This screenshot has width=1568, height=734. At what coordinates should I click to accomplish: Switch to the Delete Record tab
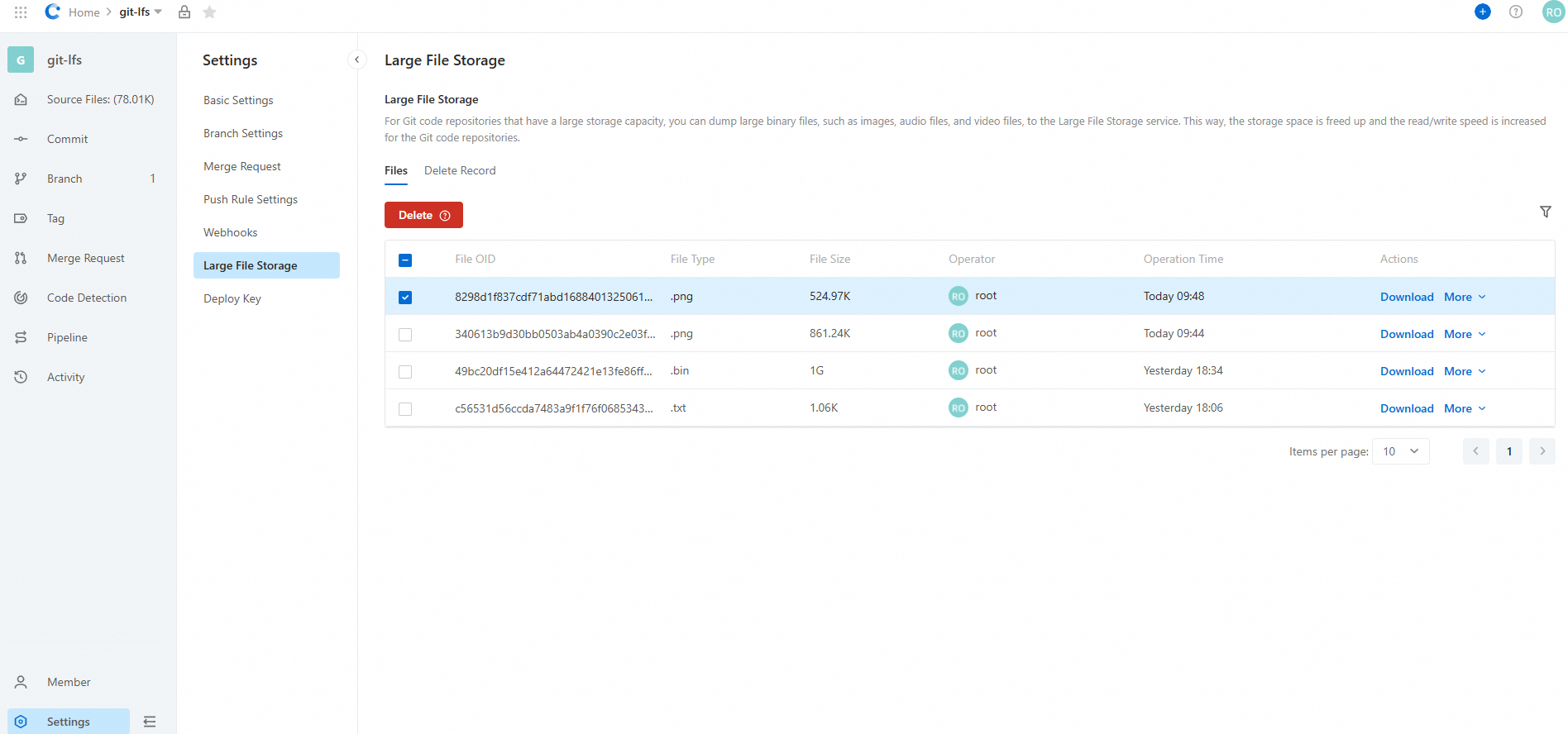click(460, 170)
